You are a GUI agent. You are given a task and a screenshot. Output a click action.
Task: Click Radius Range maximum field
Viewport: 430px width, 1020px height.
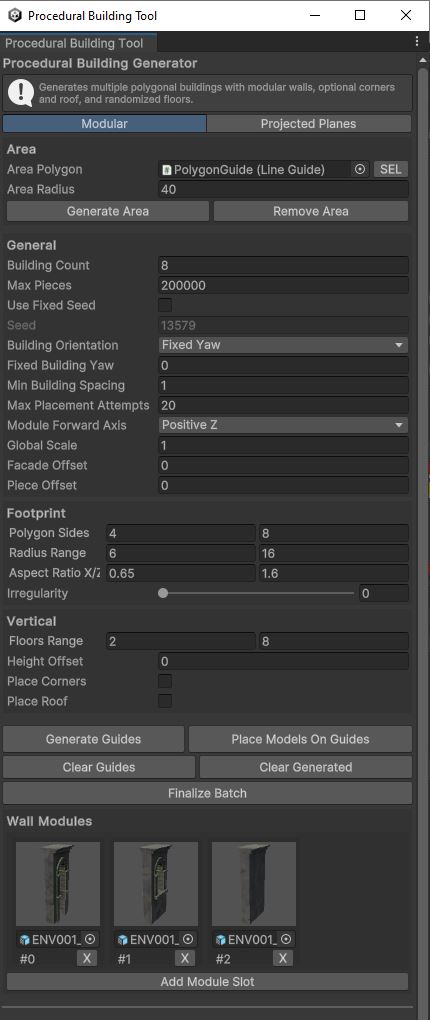[x=334, y=553]
